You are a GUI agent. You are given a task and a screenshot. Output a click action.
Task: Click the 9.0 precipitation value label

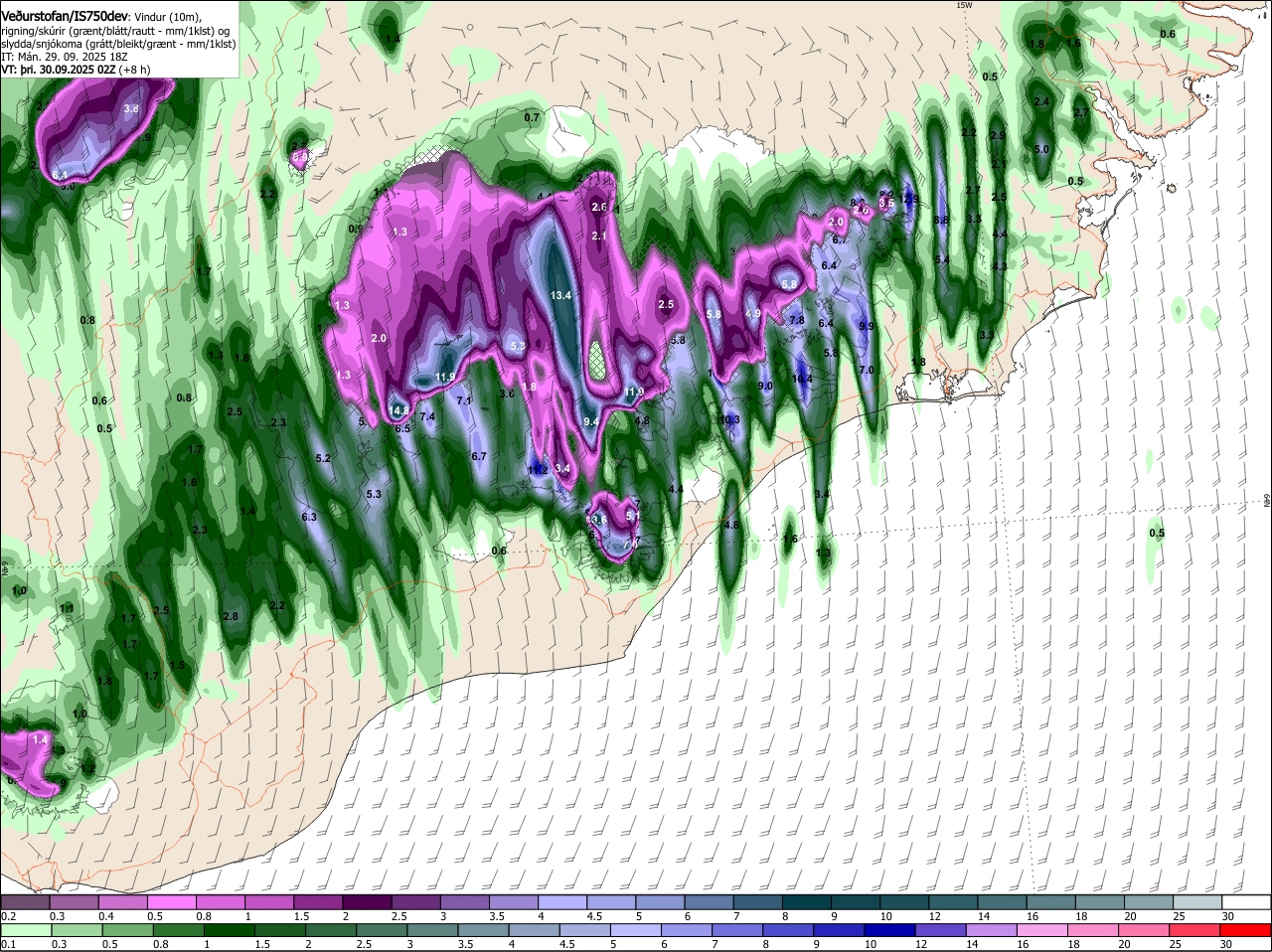point(765,386)
